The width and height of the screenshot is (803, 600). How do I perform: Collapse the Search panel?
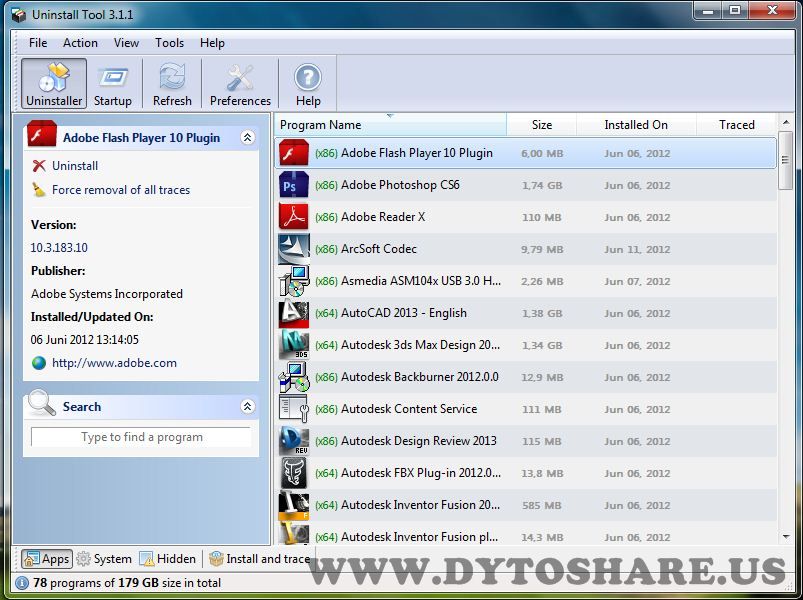coord(247,406)
